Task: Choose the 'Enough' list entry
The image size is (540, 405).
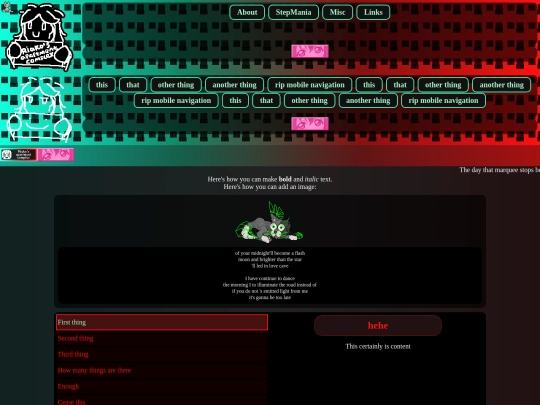Action: (162, 386)
